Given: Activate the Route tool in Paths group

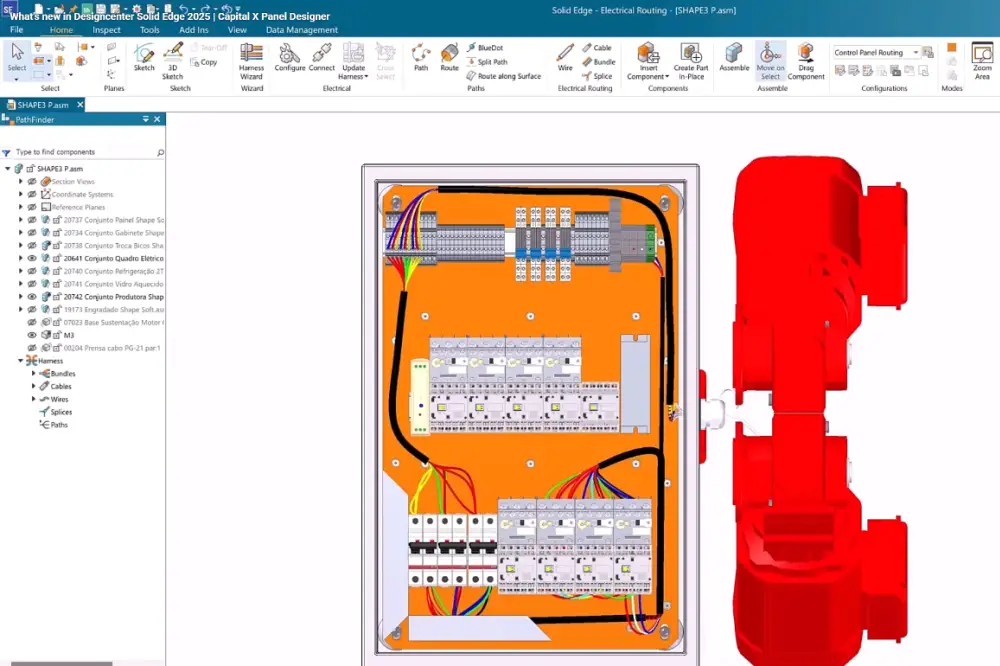Looking at the screenshot, I should point(448,58).
